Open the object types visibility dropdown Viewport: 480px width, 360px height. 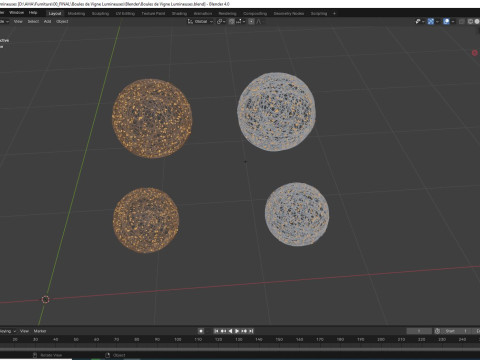pos(419,21)
